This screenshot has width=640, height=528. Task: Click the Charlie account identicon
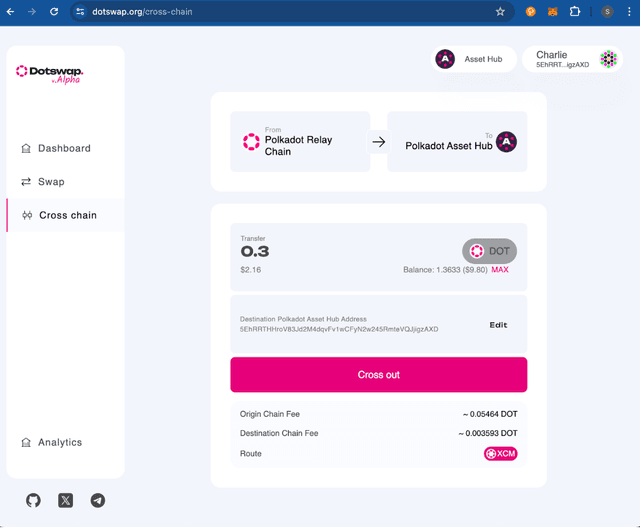tap(608, 59)
